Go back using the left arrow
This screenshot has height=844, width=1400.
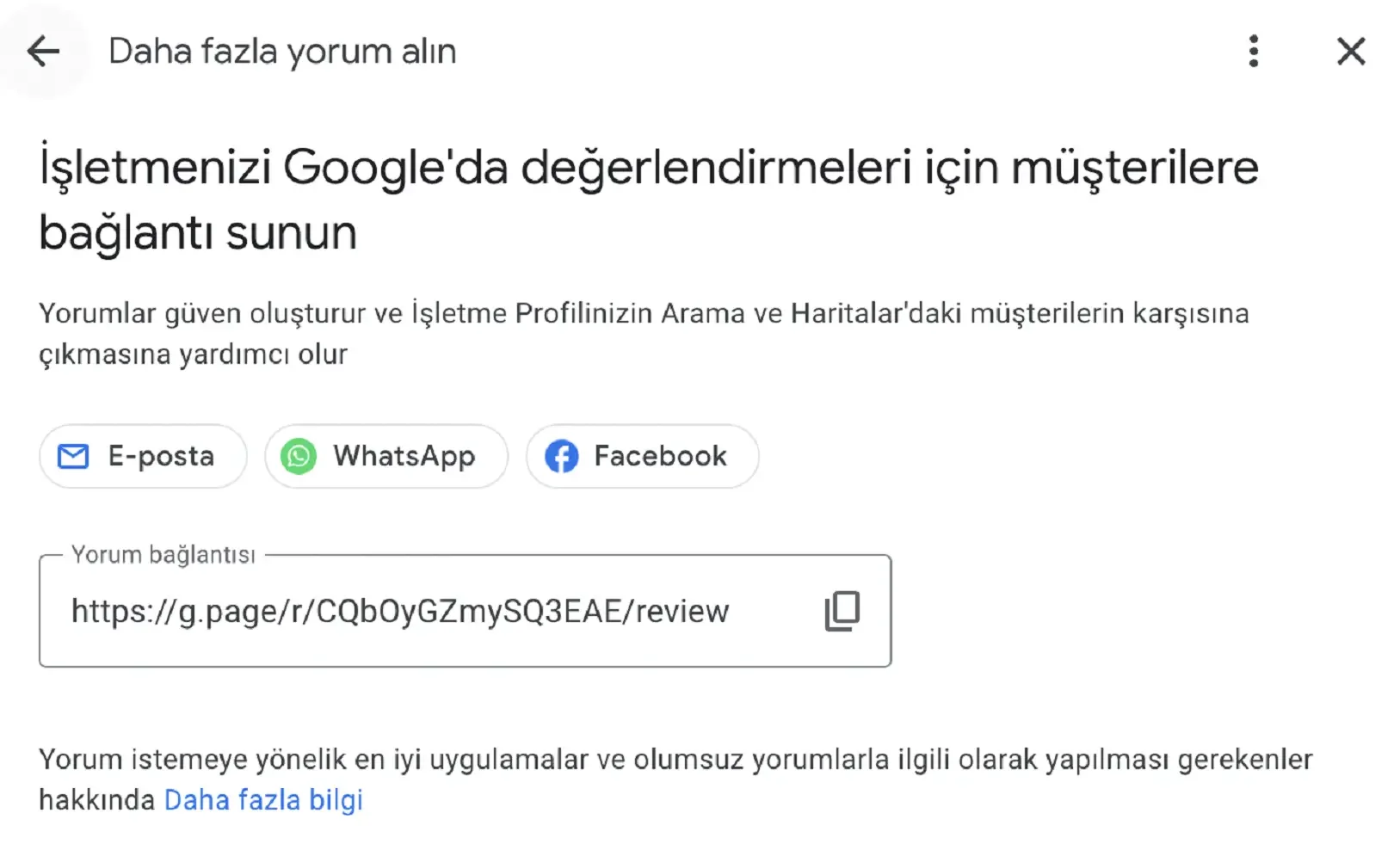43,52
